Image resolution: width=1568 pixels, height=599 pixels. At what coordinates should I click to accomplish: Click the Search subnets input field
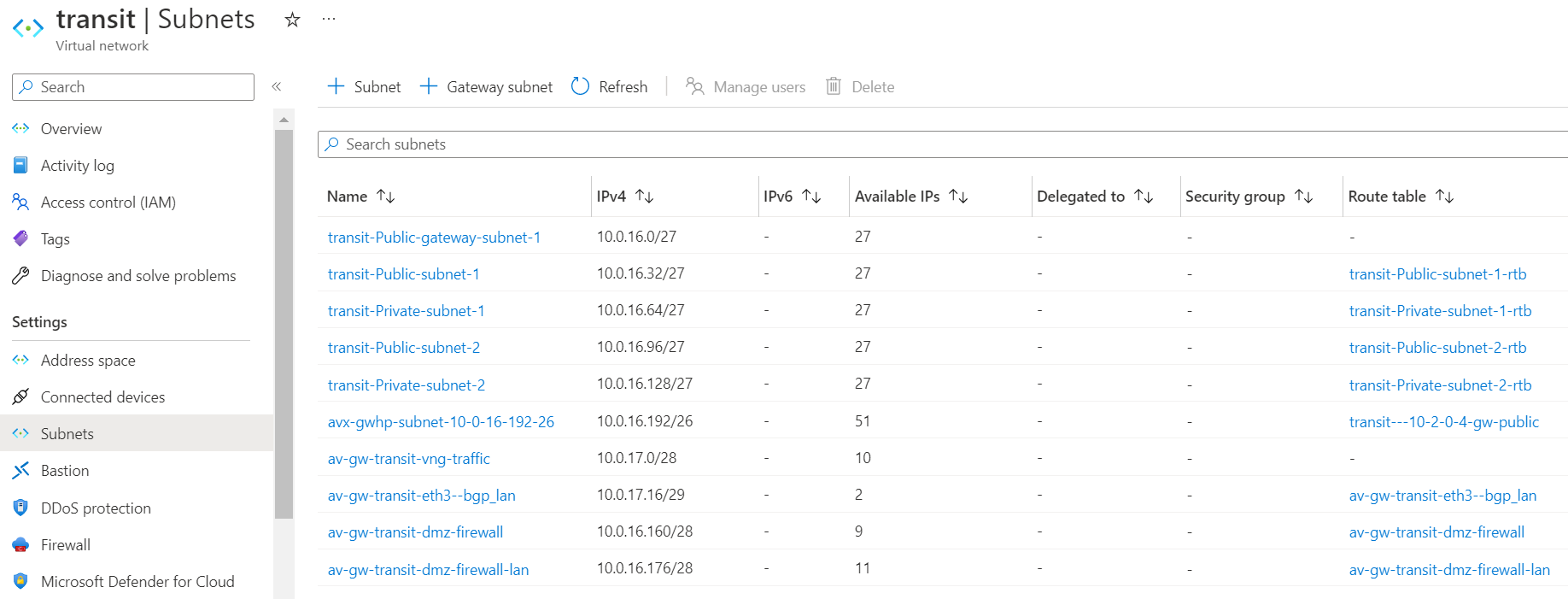point(939,144)
